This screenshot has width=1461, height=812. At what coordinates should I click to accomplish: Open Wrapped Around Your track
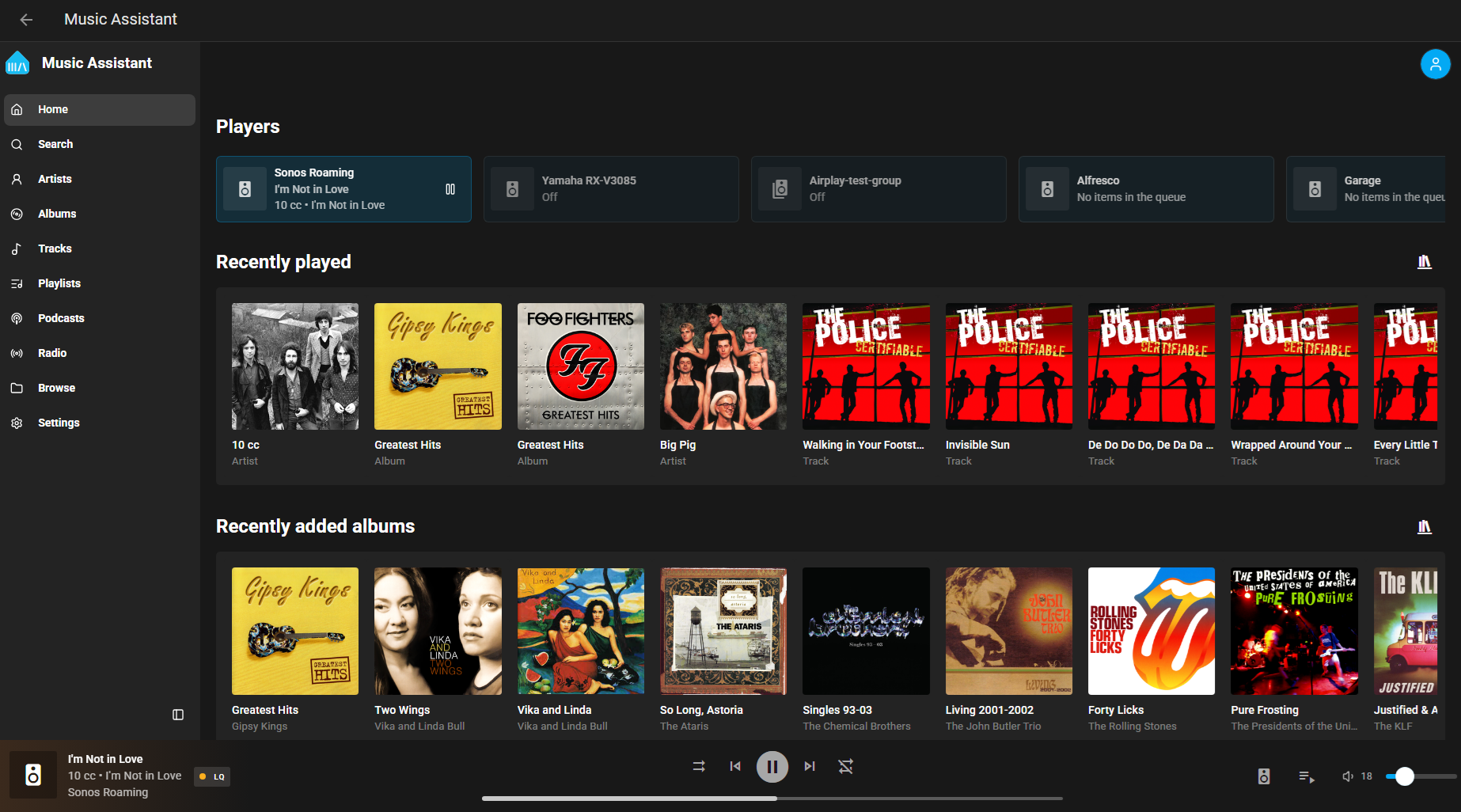(x=1294, y=366)
